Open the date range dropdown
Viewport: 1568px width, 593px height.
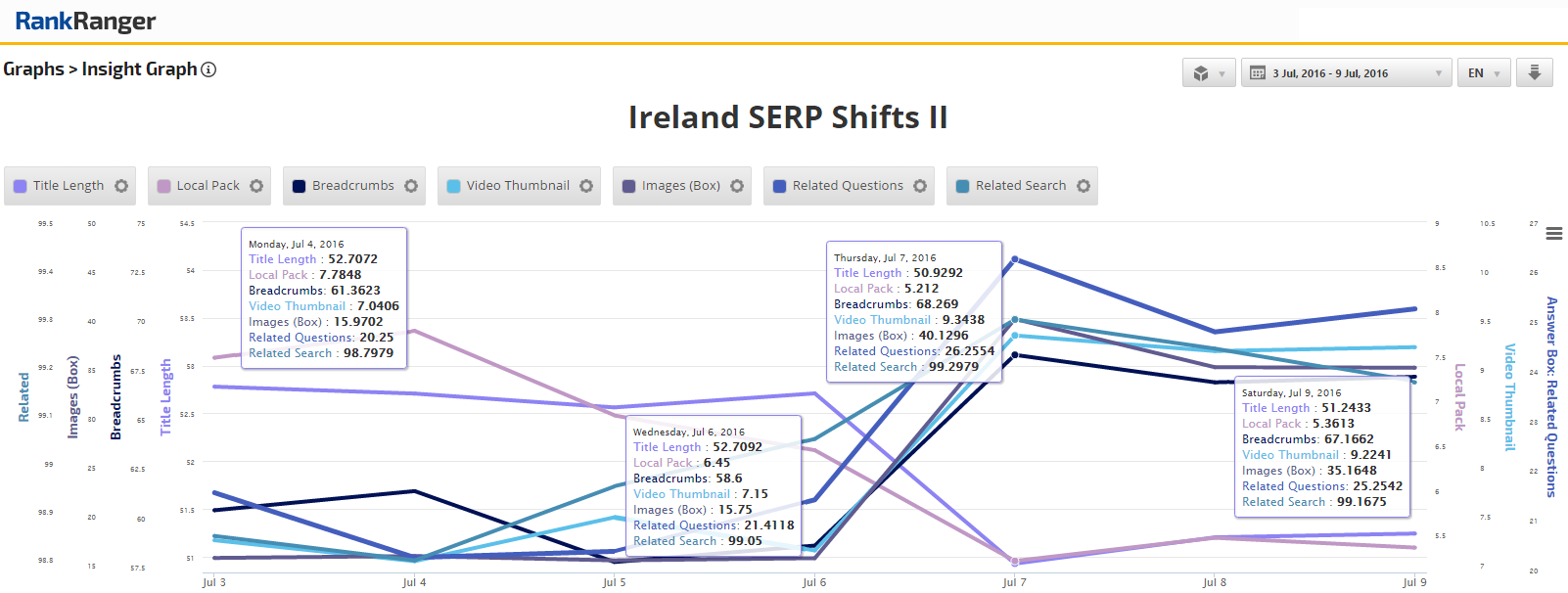(1347, 73)
